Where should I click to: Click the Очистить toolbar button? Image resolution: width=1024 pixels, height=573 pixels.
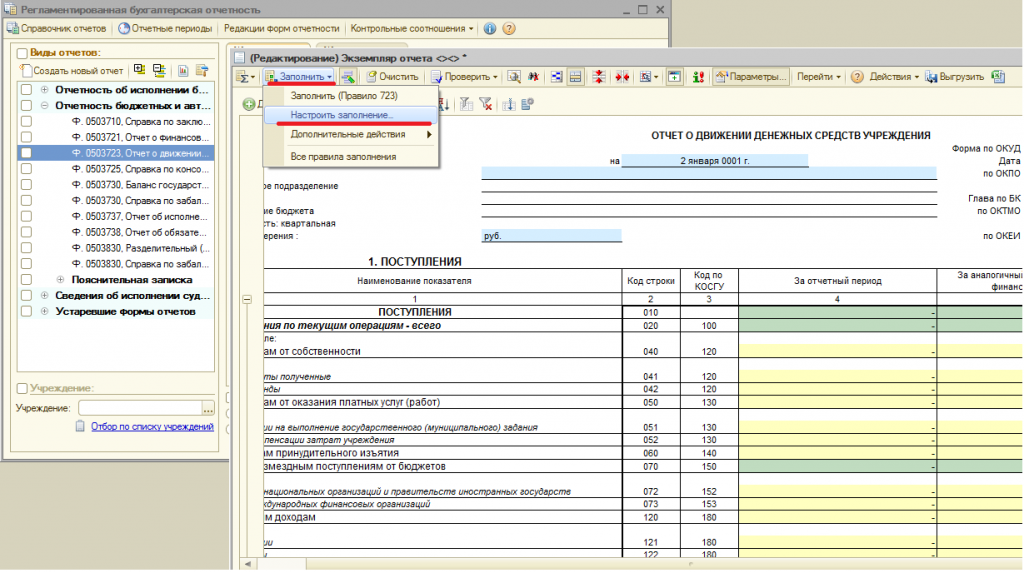[392, 77]
